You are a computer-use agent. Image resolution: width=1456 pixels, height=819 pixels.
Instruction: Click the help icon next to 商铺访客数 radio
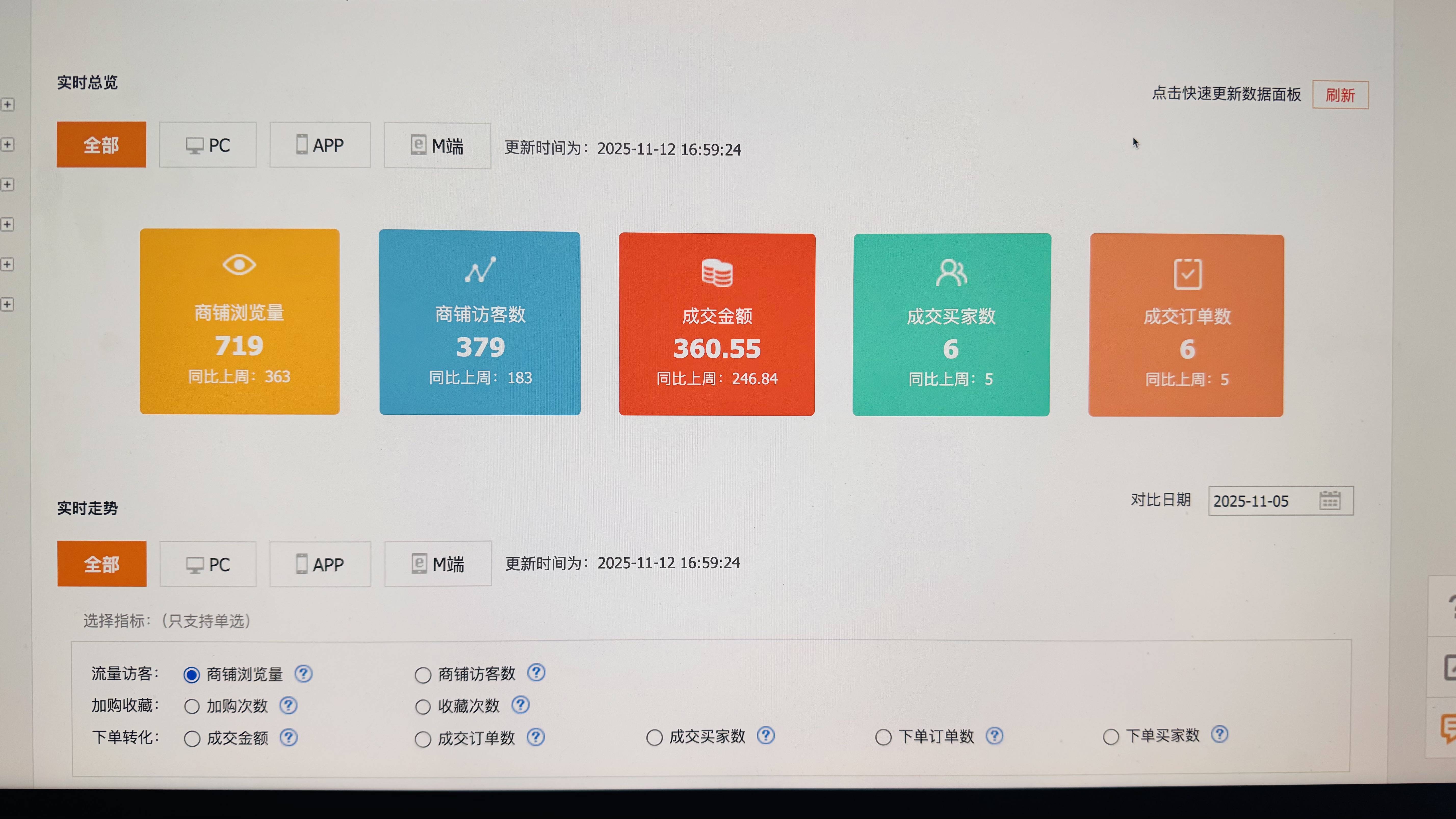(536, 673)
